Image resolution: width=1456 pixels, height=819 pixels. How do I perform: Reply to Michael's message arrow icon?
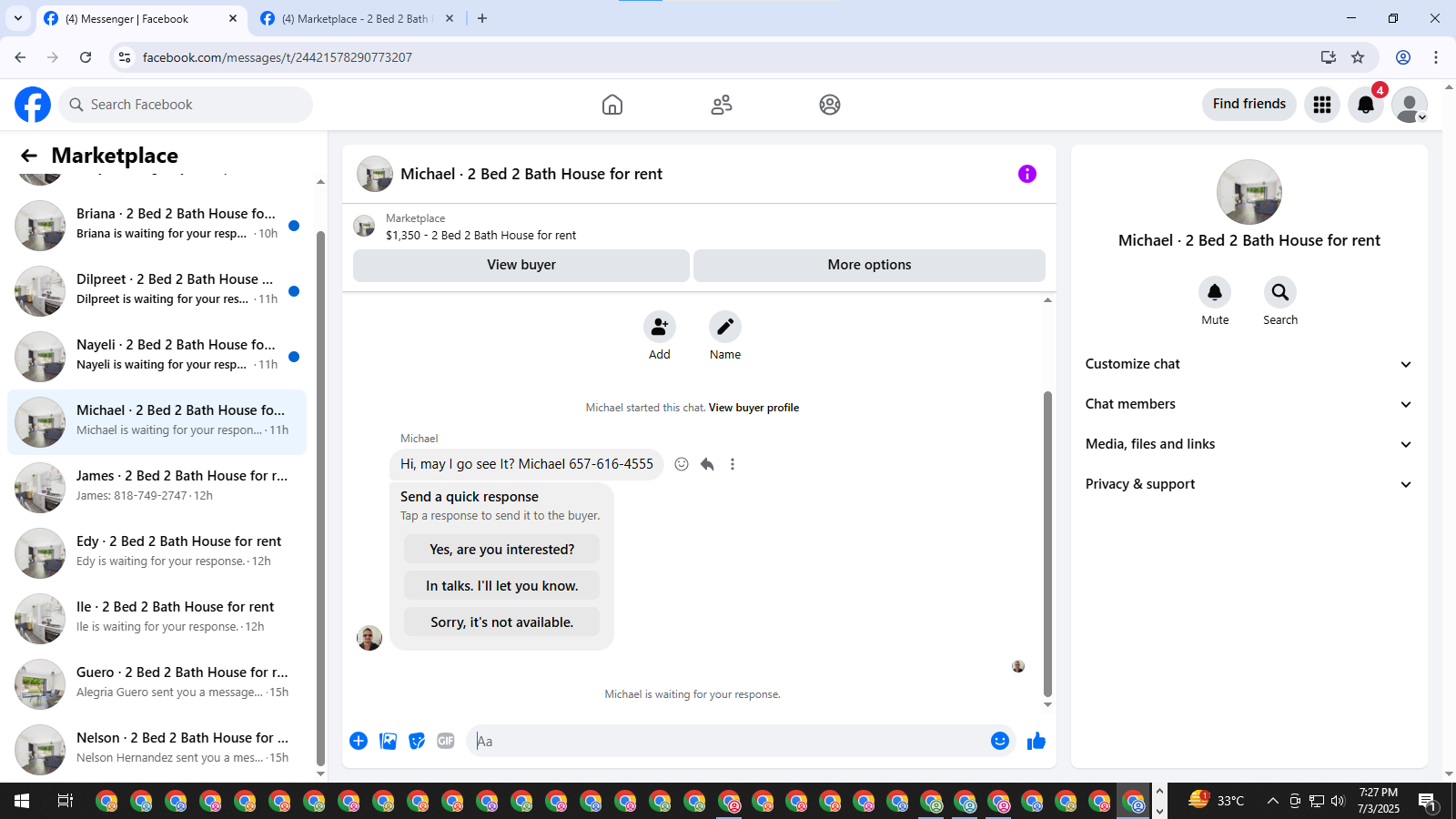707,464
